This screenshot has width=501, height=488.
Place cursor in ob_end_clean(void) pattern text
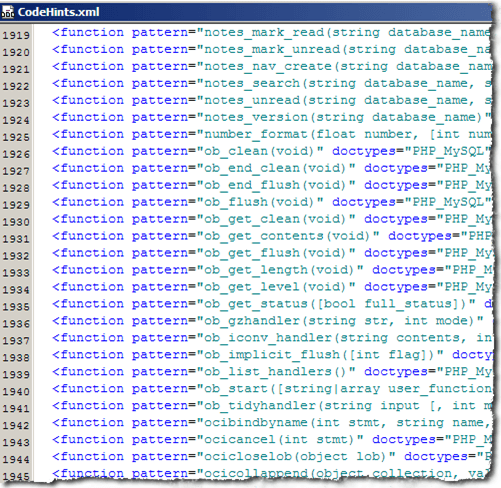[276, 169]
